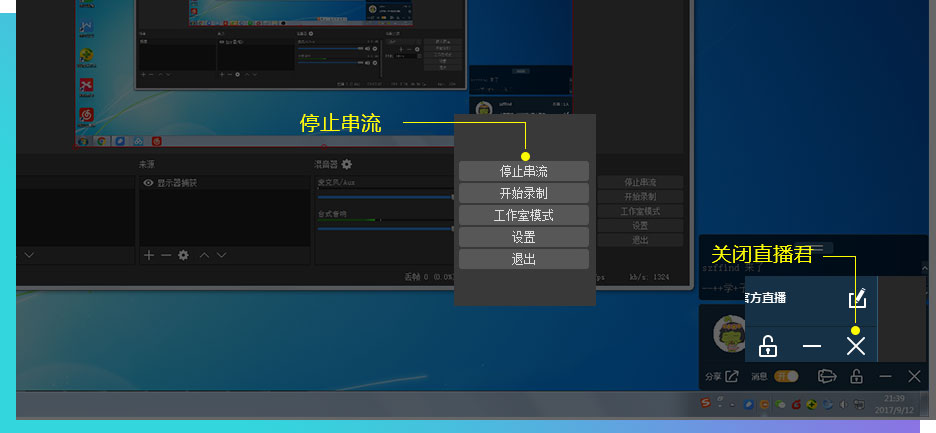This screenshot has height=433, width=936.
Task: Select the 显示器捕获 source row
Action: 225,183
